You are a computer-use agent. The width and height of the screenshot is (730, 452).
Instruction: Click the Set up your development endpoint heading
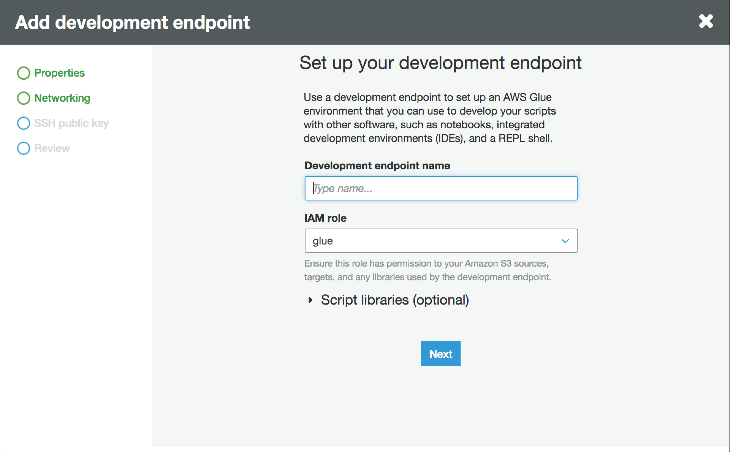coord(440,63)
